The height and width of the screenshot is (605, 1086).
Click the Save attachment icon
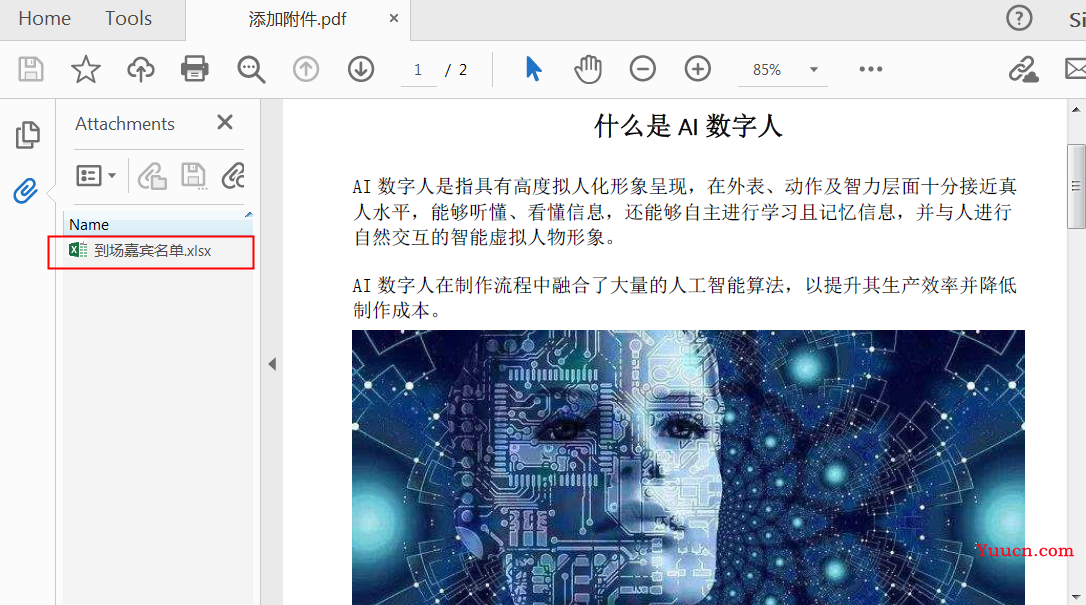193,176
